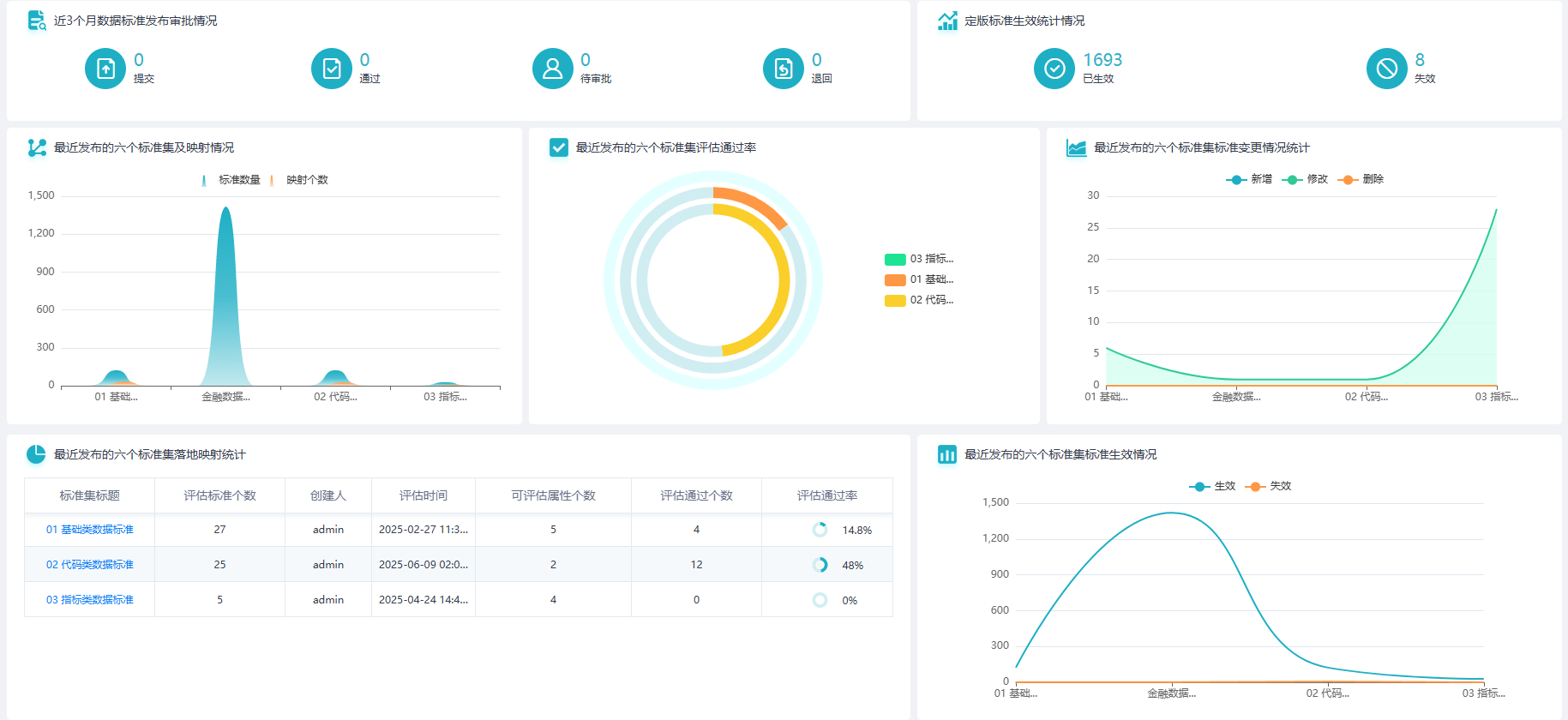Click the 已生效 effective check icon
This screenshot has width=1568, height=720.
tap(1054, 69)
